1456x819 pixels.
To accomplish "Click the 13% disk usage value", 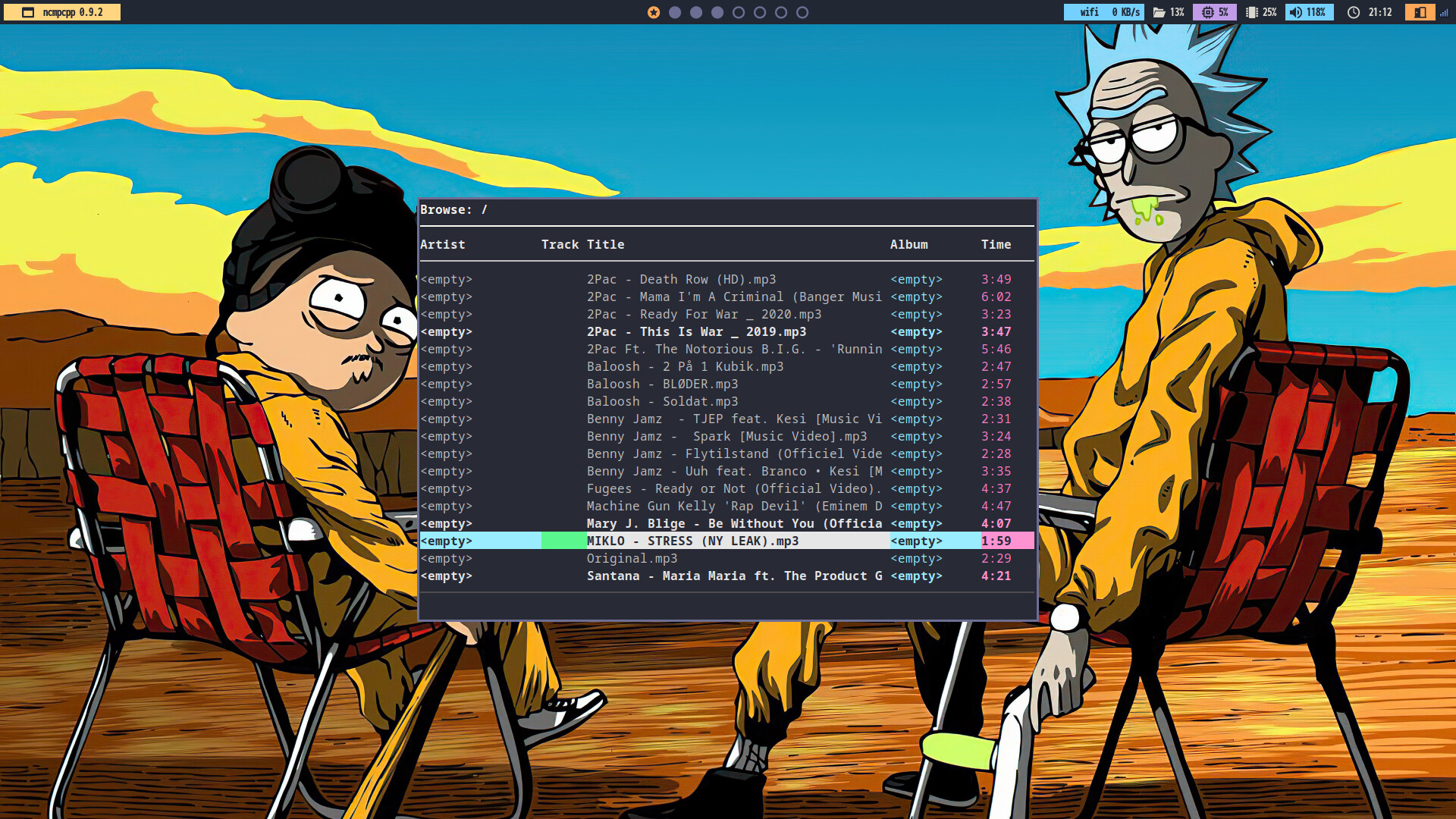I will pyautogui.click(x=1177, y=12).
